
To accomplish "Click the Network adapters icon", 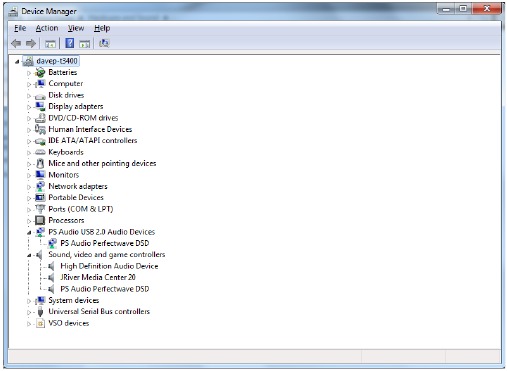I will (x=40, y=186).
